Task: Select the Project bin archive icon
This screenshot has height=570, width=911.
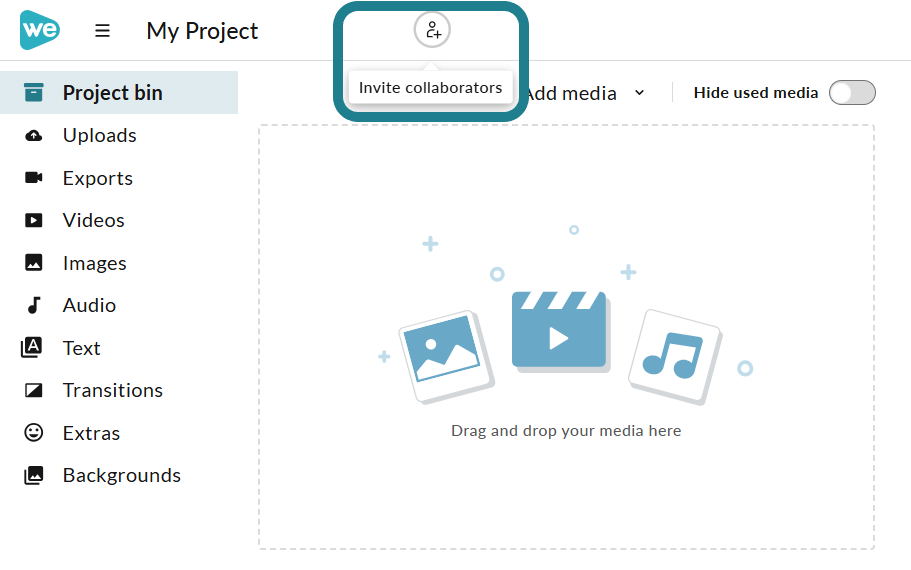Action: click(x=34, y=92)
